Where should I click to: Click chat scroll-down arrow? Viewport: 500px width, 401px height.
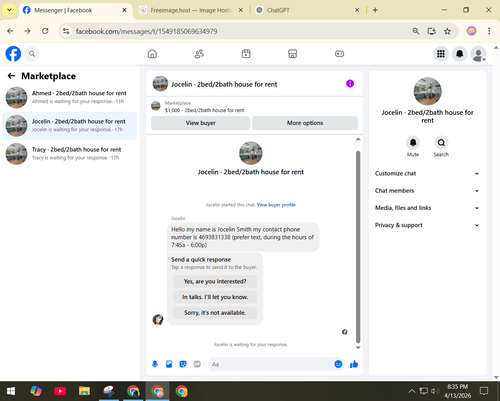pos(358,348)
